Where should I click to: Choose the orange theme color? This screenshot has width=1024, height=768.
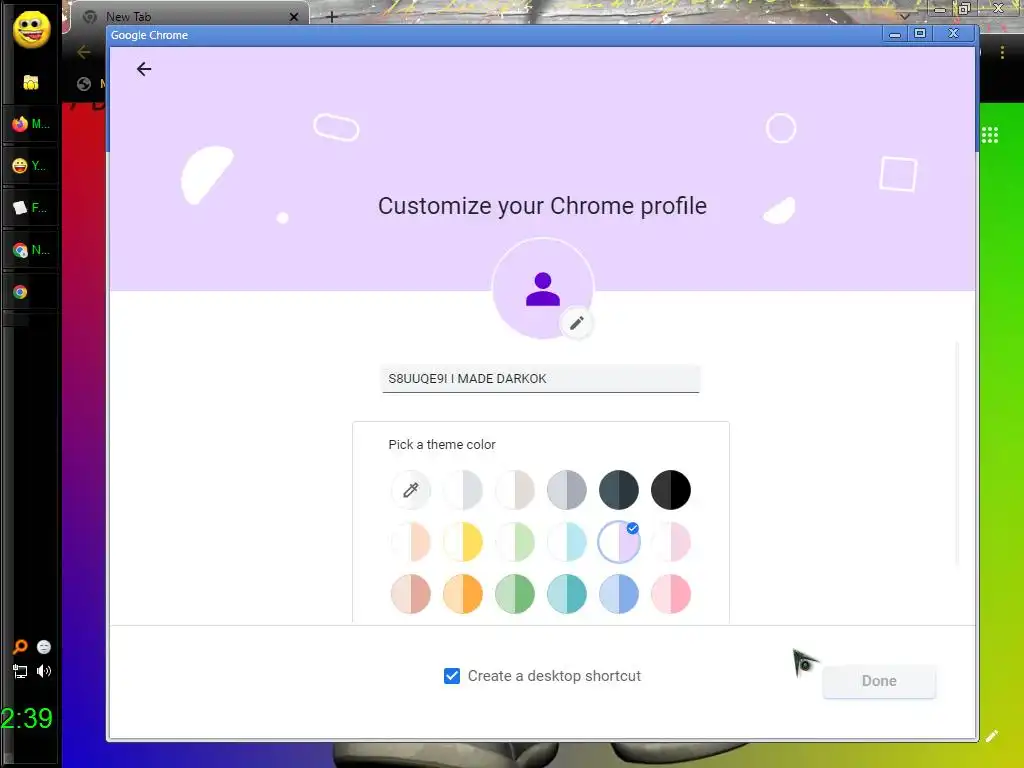click(463, 594)
